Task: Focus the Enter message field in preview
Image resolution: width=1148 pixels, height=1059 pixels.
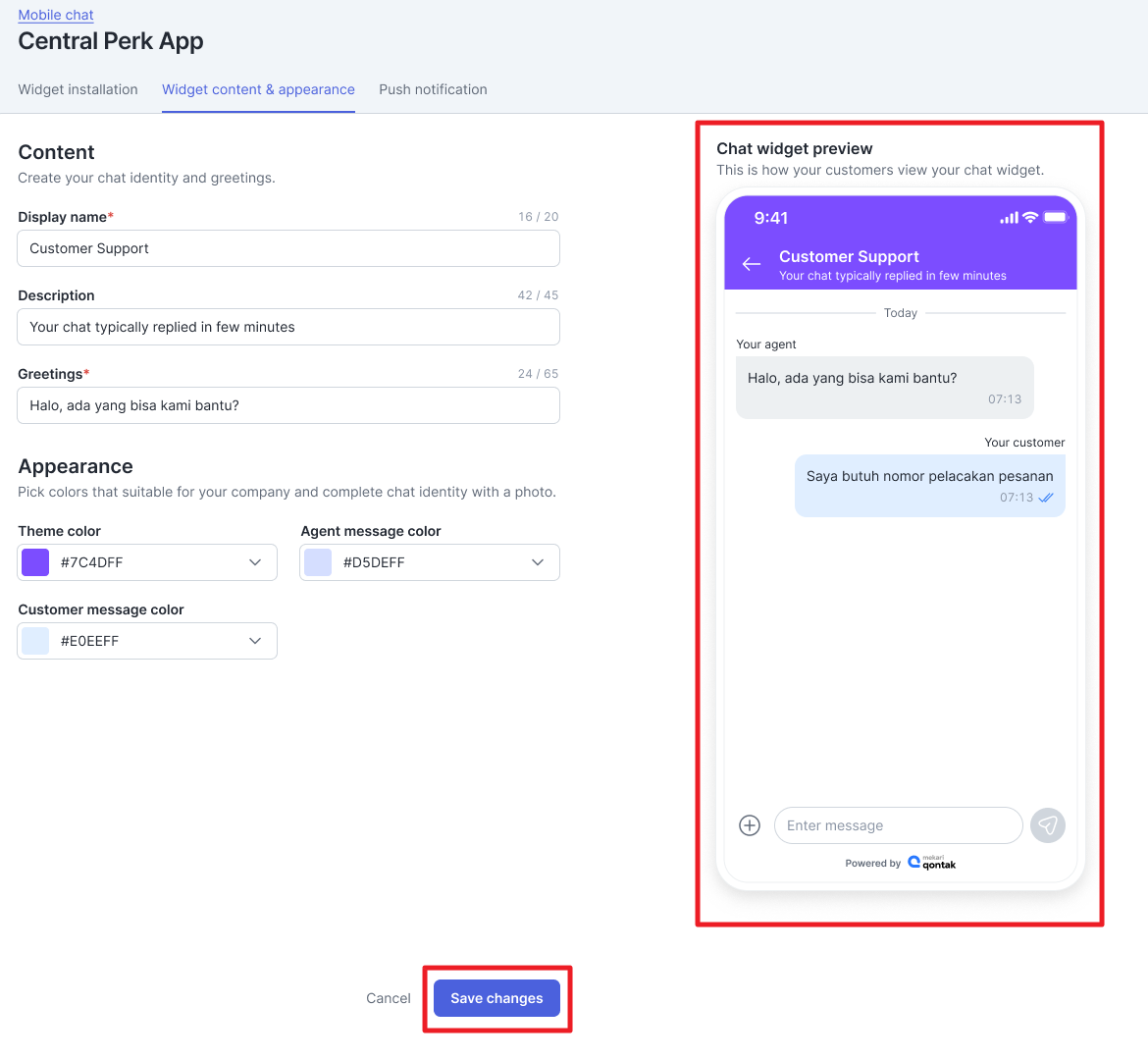Action: [898, 825]
